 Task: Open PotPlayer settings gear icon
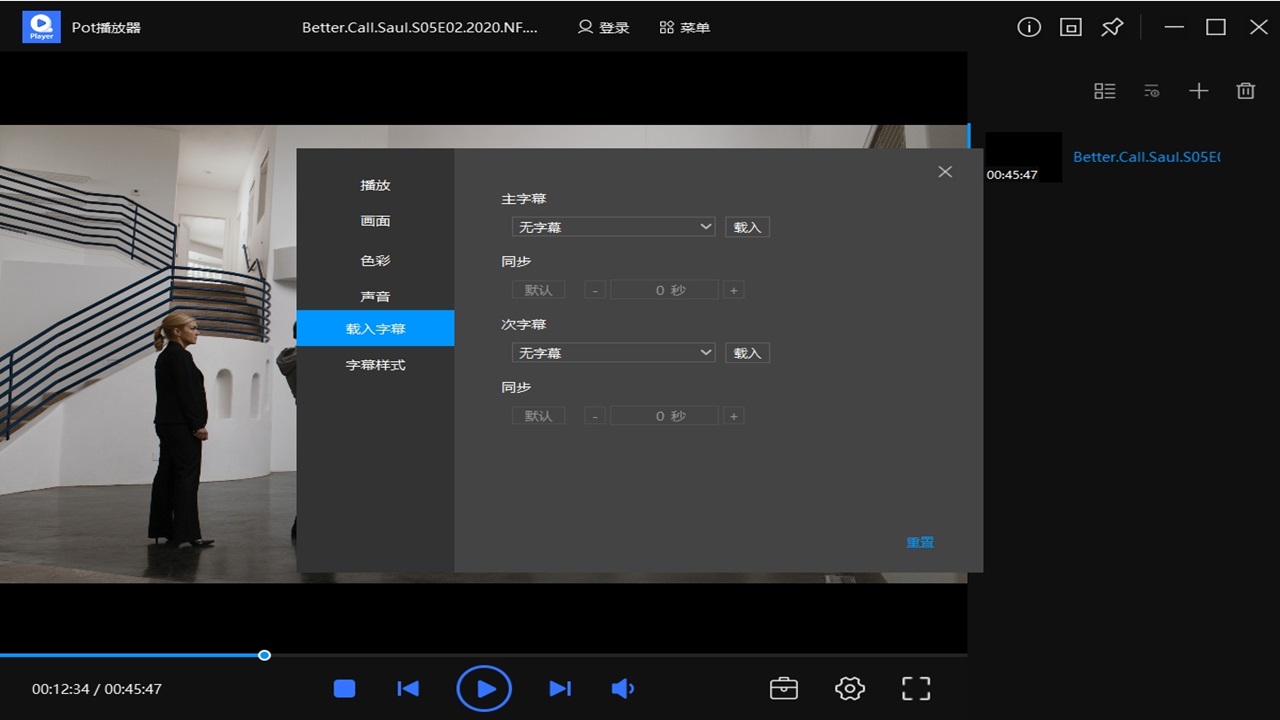pos(849,688)
